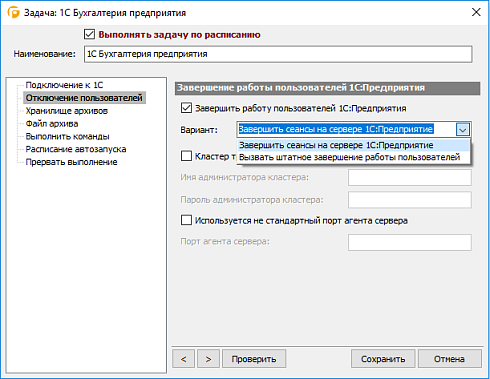Click the orange application icon in title bar
The image size is (490, 379).
pyautogui.click(x=14, y=12)
